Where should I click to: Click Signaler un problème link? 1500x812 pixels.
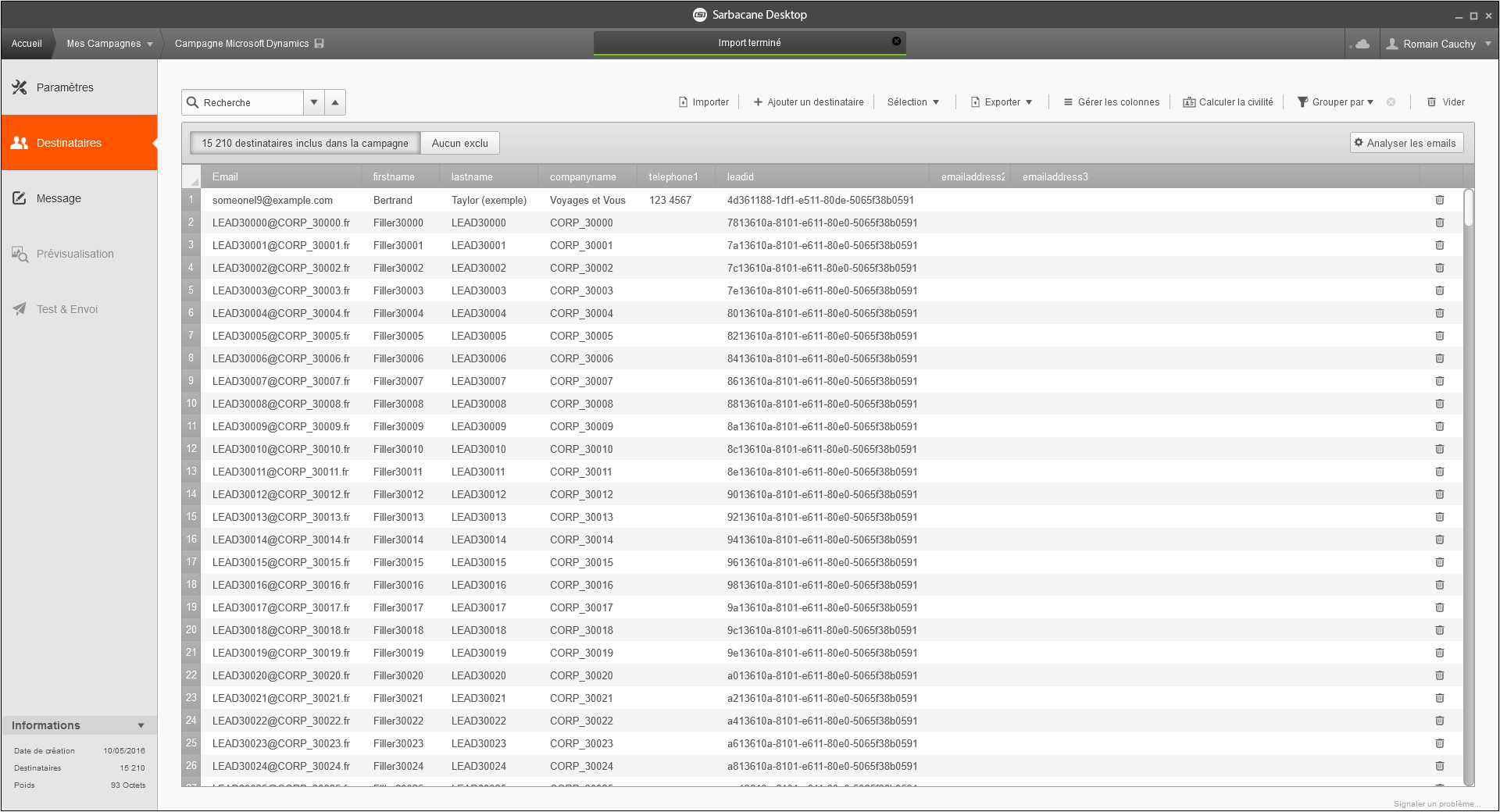[x=1436, y=803]
